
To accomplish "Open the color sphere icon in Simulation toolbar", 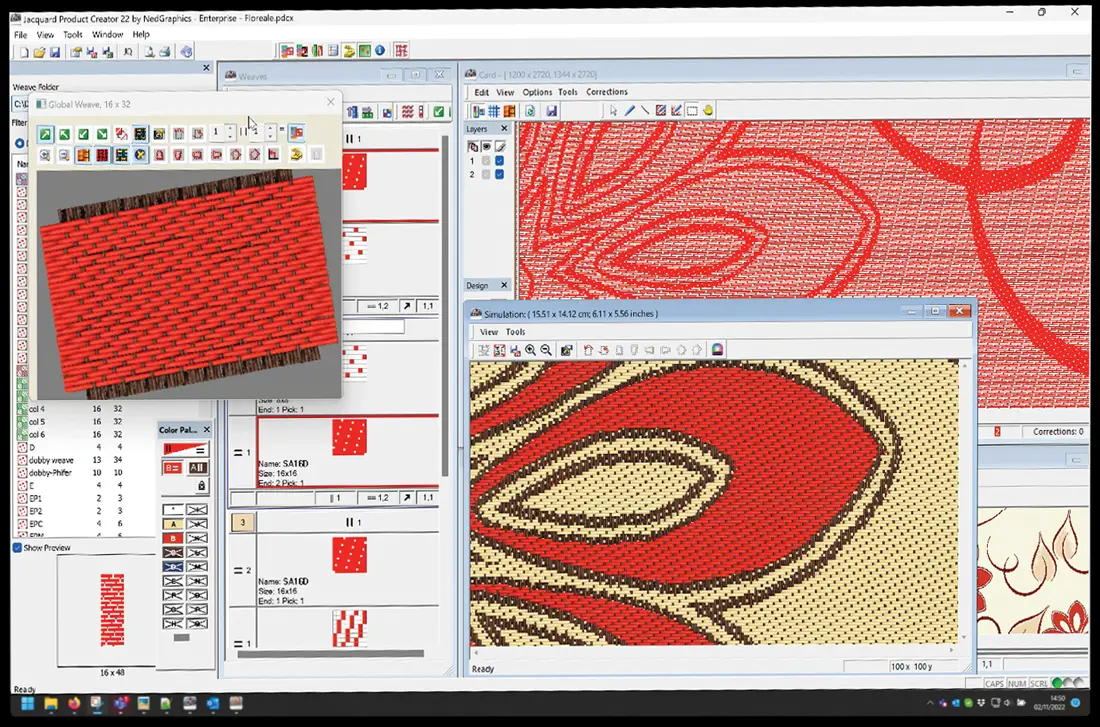I will tap(717, 350).
